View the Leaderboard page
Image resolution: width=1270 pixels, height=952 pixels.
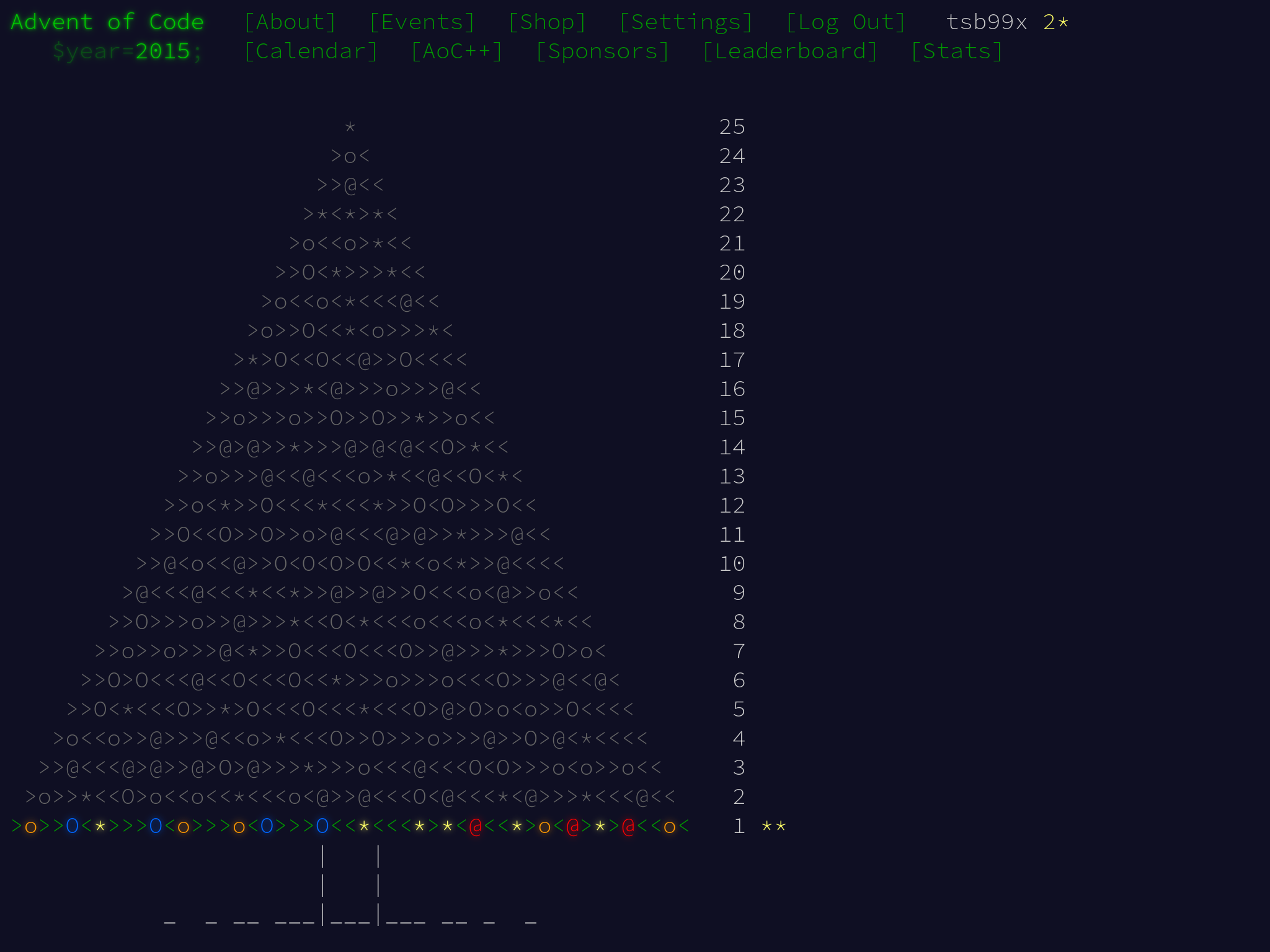pyautogui.click(x=790, y=51)
